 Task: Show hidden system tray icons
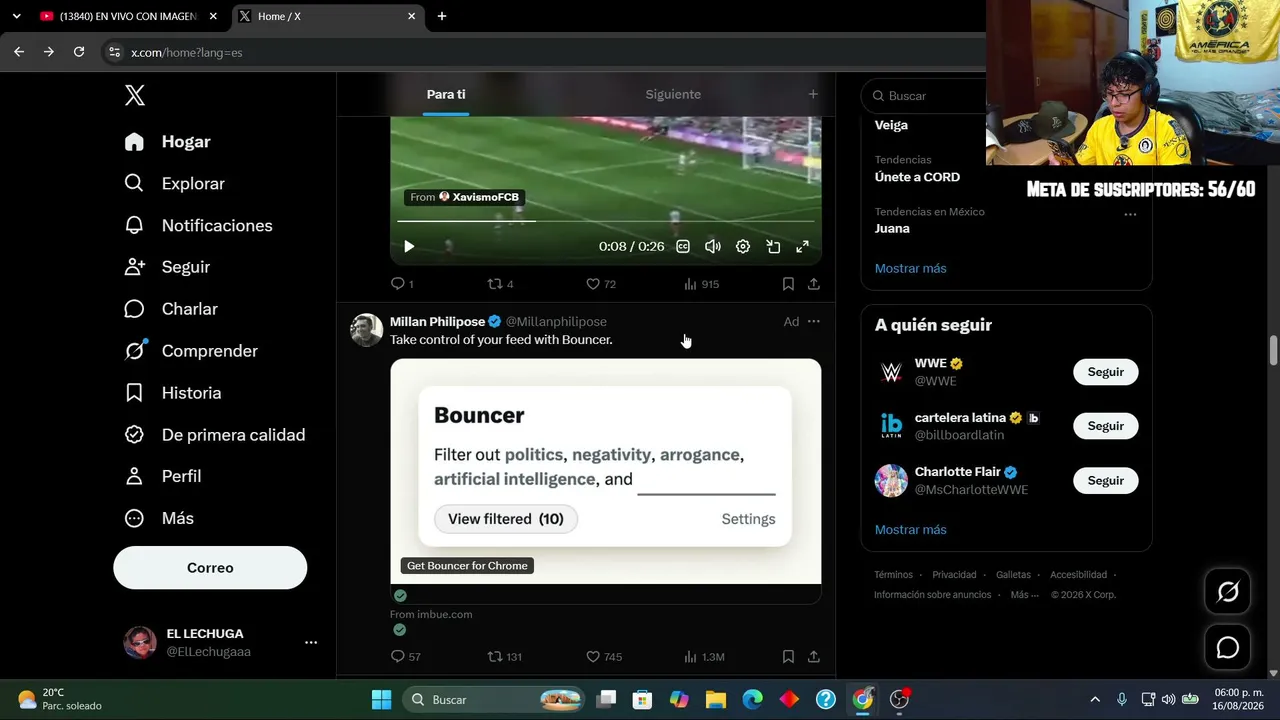pyautogui.click(x=1095, y=699)
